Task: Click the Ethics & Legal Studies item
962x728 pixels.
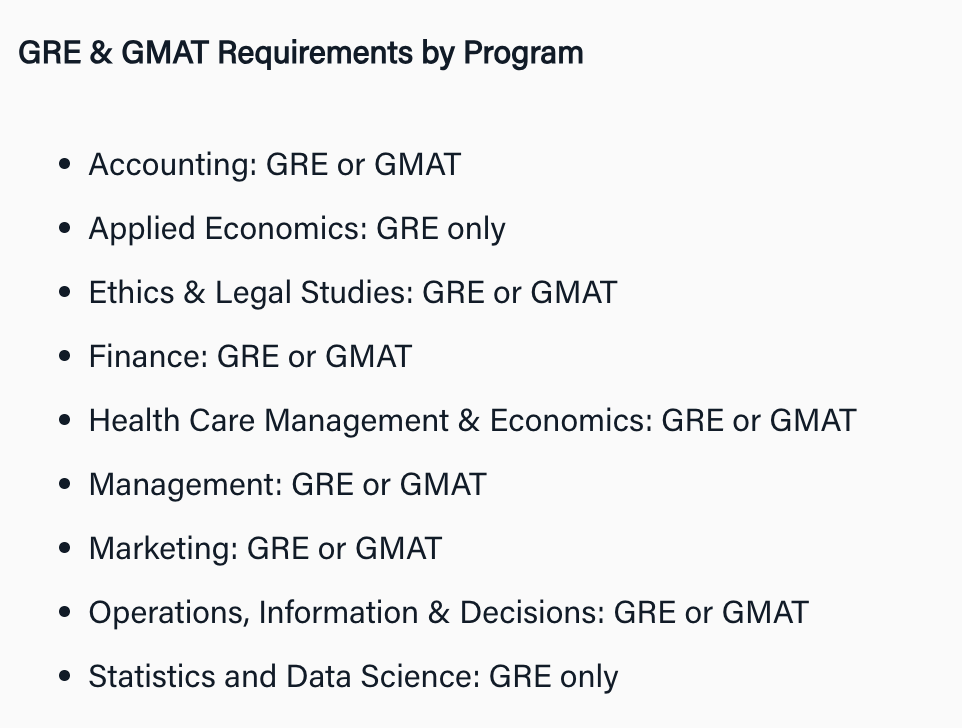Action: pyautogui.click(x=352, y=292)
